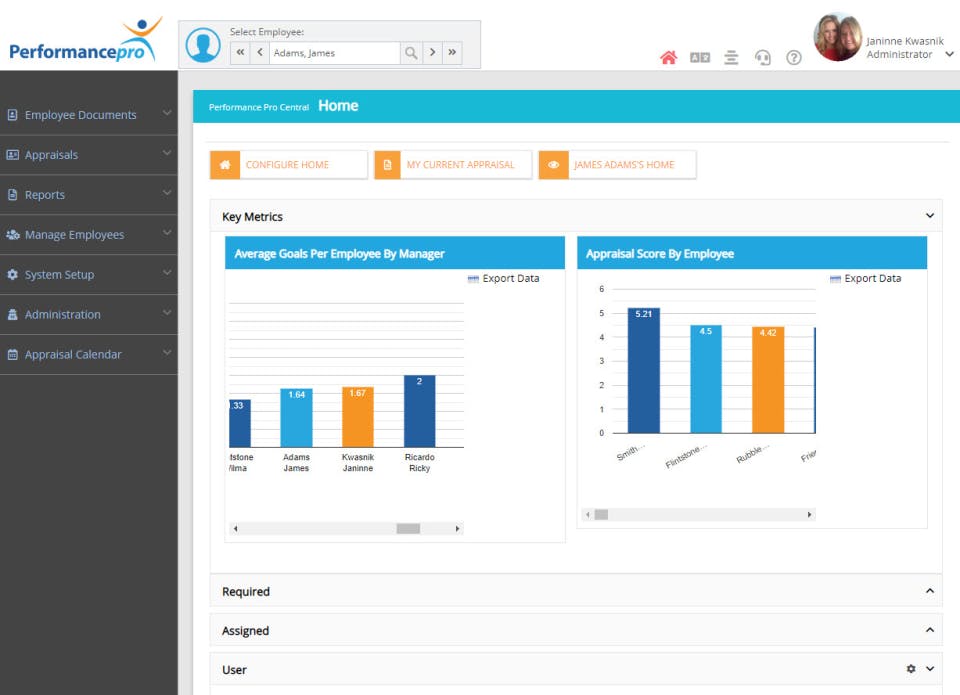960x695 pixels.
Task: Select the Manage Employees people icon
Action: [13, 234]
